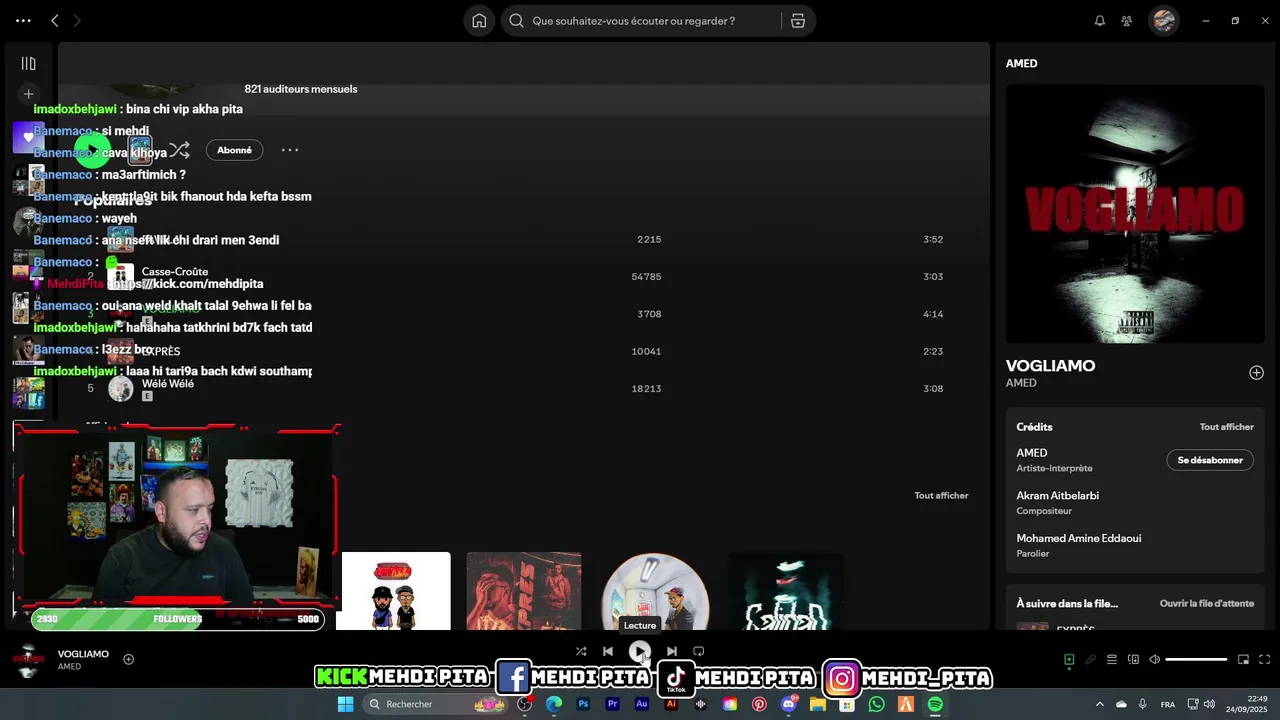Click Ouvrir la file d'attente
Viewport: 1280px width, 720px height.
(1206, 603)
